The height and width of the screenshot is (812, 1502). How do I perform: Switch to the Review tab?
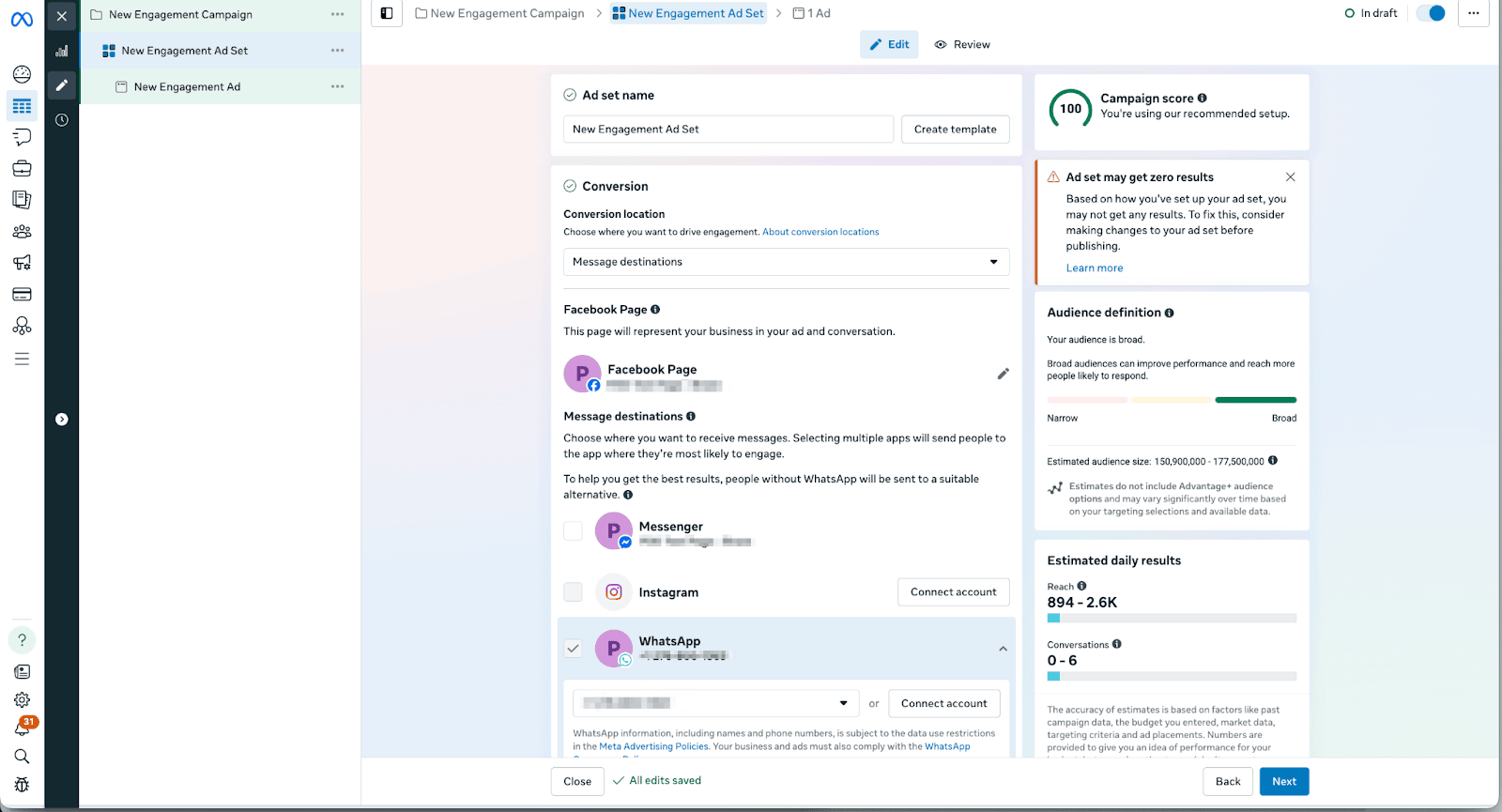click(962, 45)
